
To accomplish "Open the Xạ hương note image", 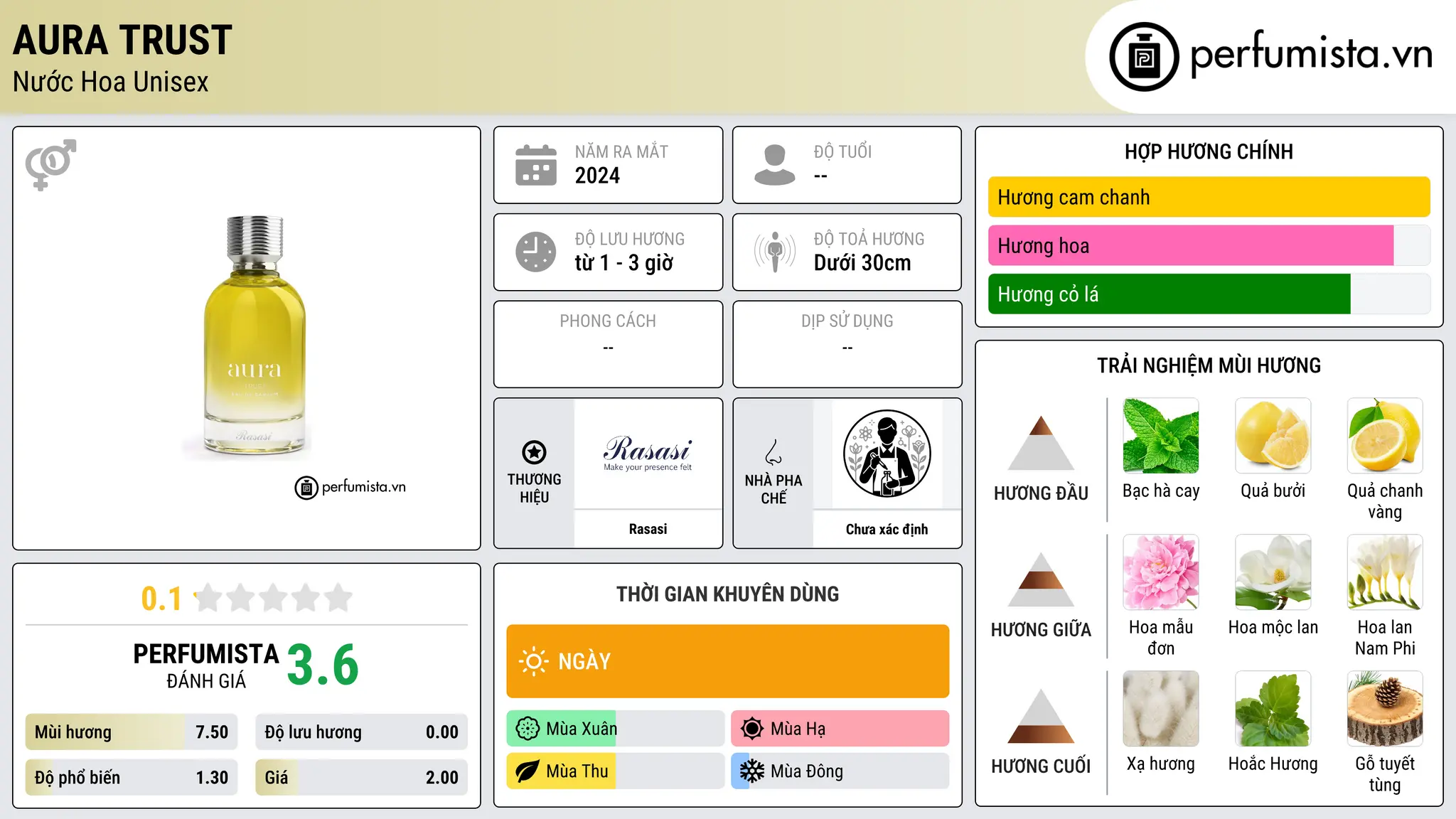I will point(1161,709).
